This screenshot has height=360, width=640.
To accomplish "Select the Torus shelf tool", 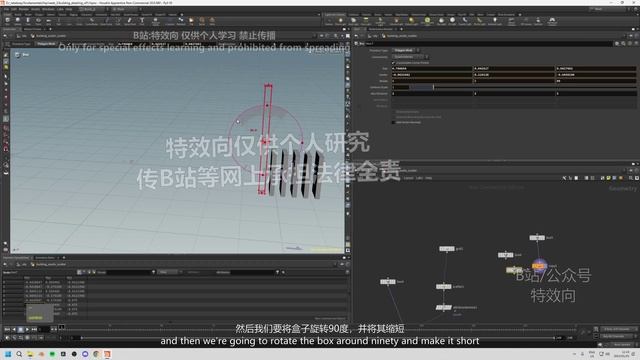I will coord(38,21).
